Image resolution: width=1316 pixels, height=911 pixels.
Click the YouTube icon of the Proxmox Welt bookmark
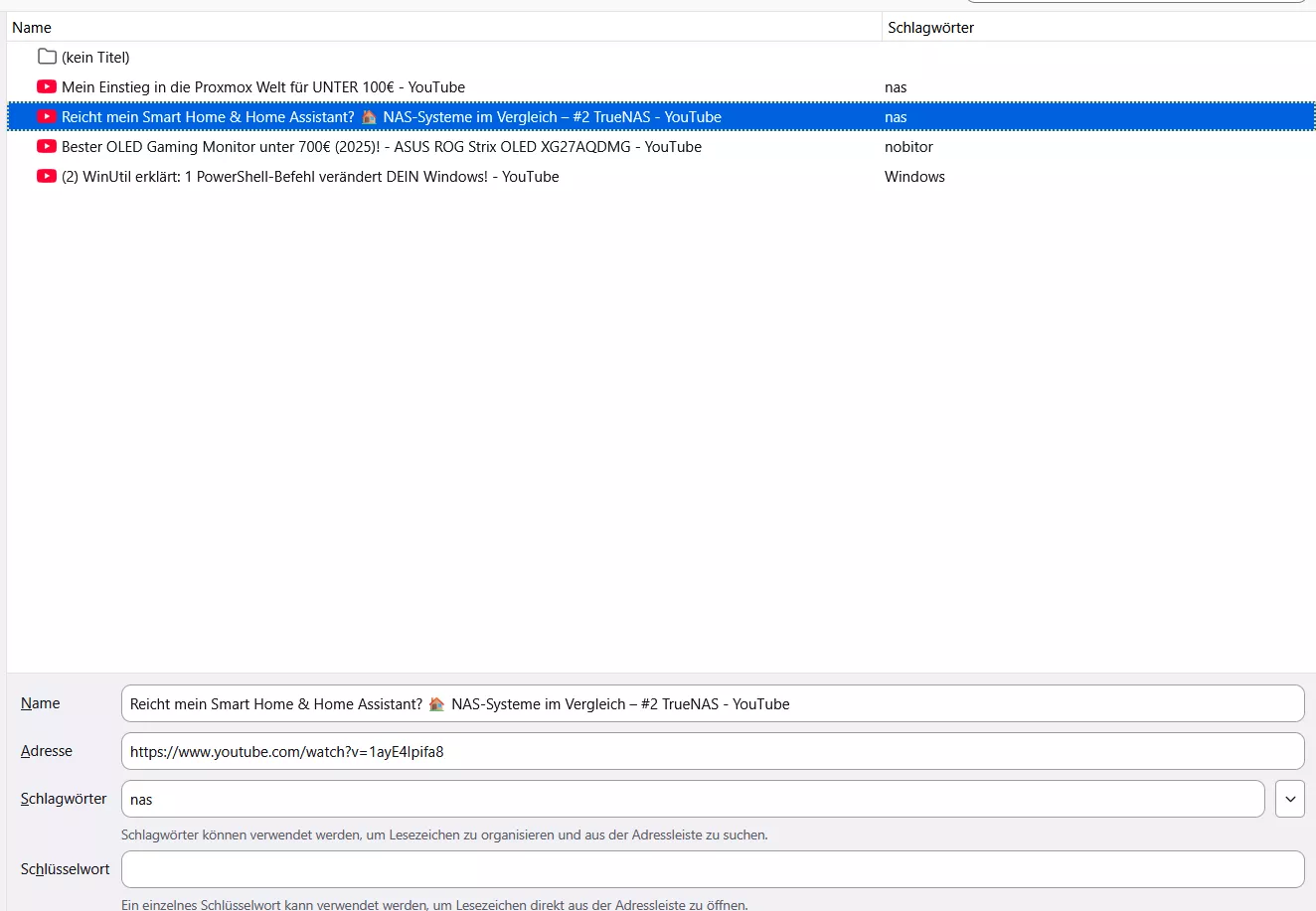(47, 86)
